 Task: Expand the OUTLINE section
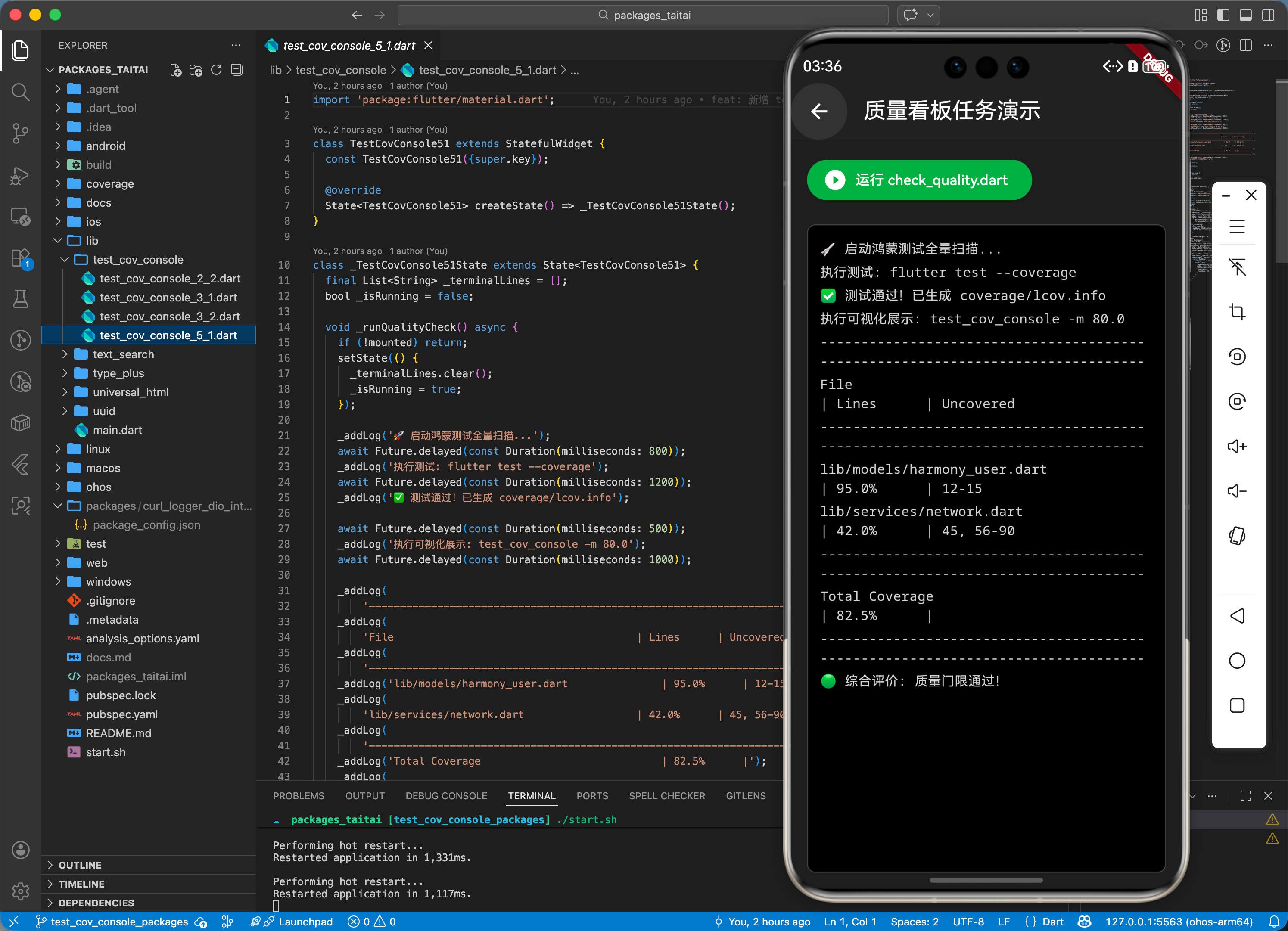tap(80, 865)
